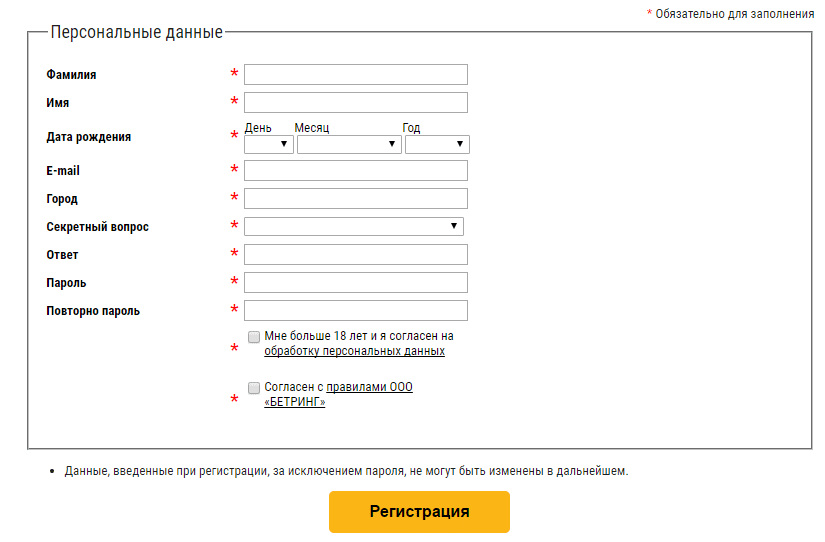Expand the Год dropdown
The width and height of the screenshot is (825, 542).
coord(437,144)
